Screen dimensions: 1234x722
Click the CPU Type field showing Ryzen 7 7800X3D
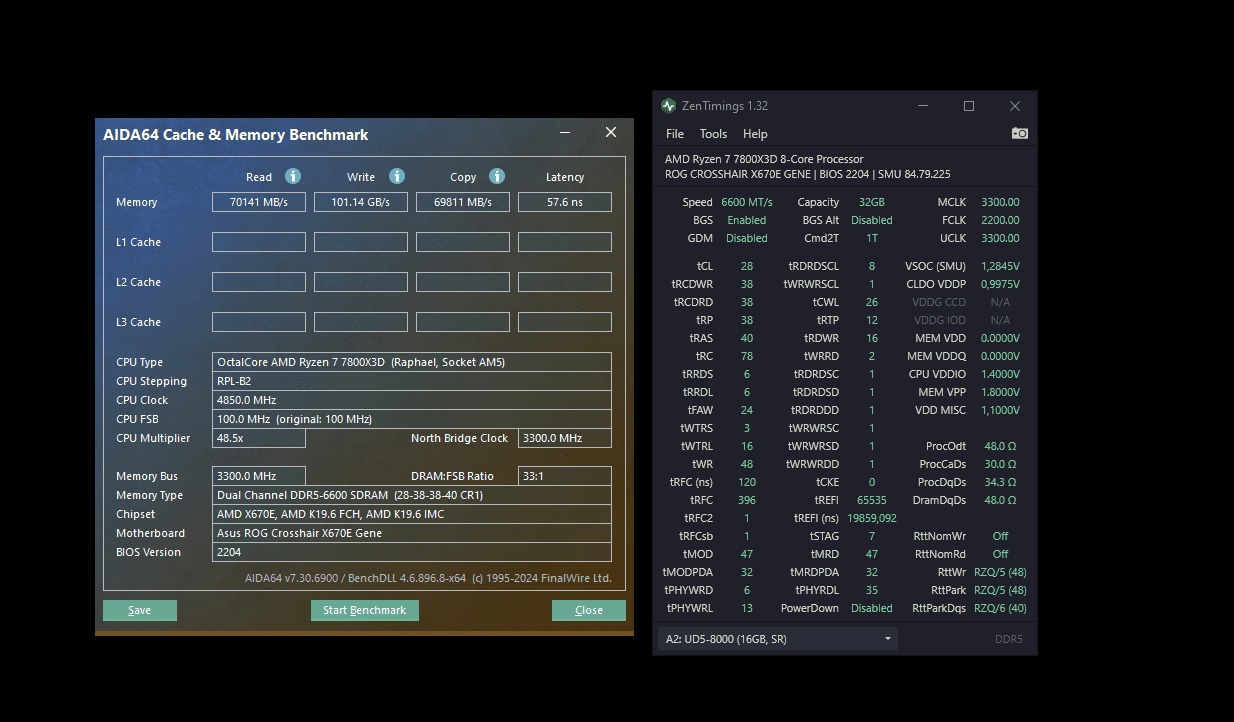tap(412, 362)
